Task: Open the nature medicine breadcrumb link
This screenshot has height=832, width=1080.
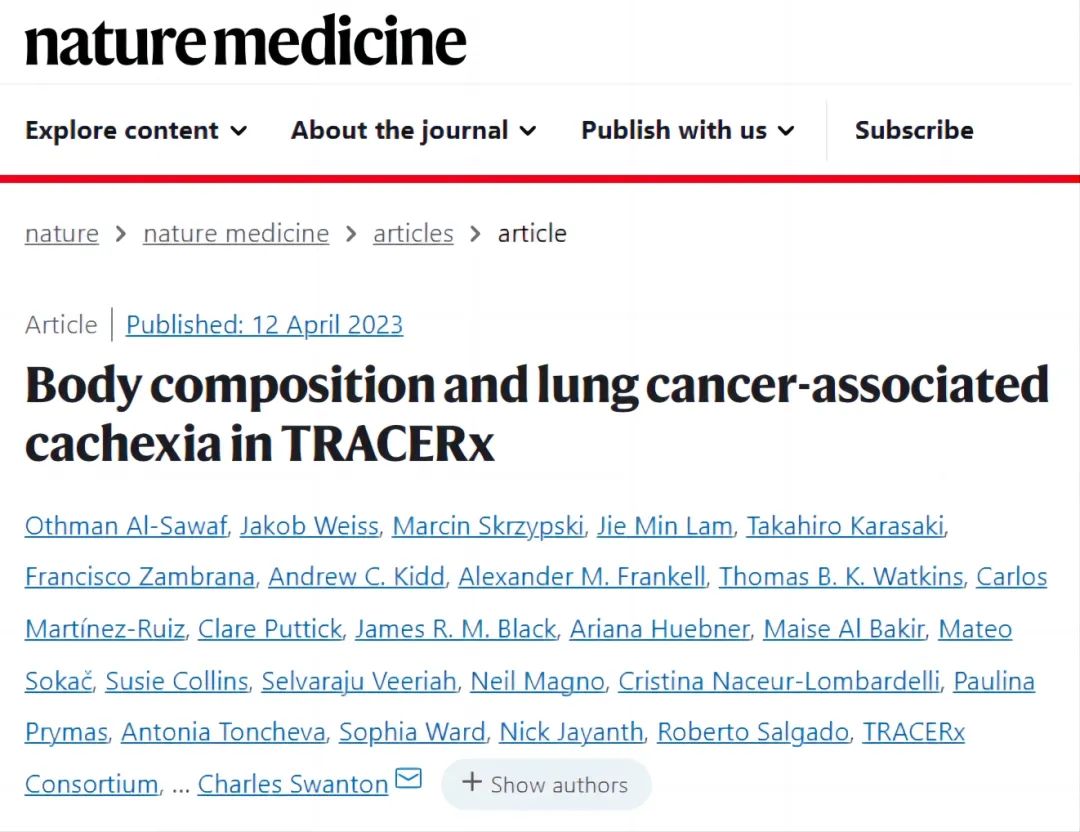Action: point(236,234)
